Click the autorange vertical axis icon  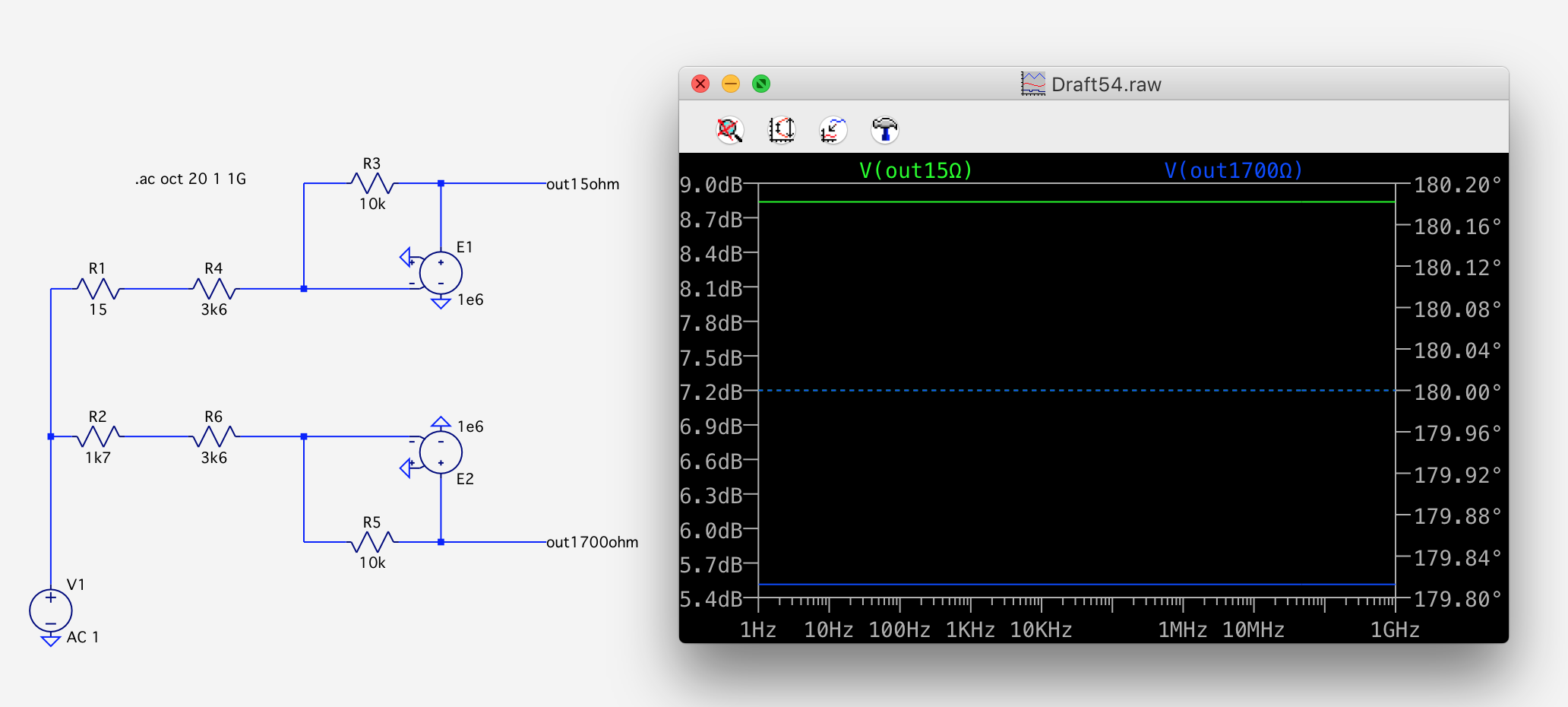(x=781, y=130)
